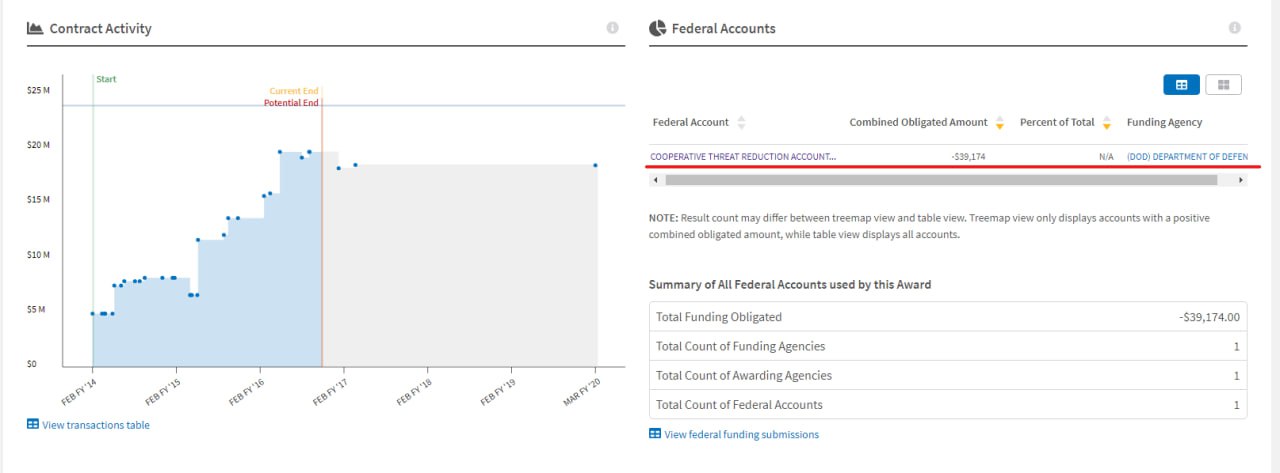Click the Funding Agency column header
This screenshot has height=473, width=1280.
pos(1164,122)
